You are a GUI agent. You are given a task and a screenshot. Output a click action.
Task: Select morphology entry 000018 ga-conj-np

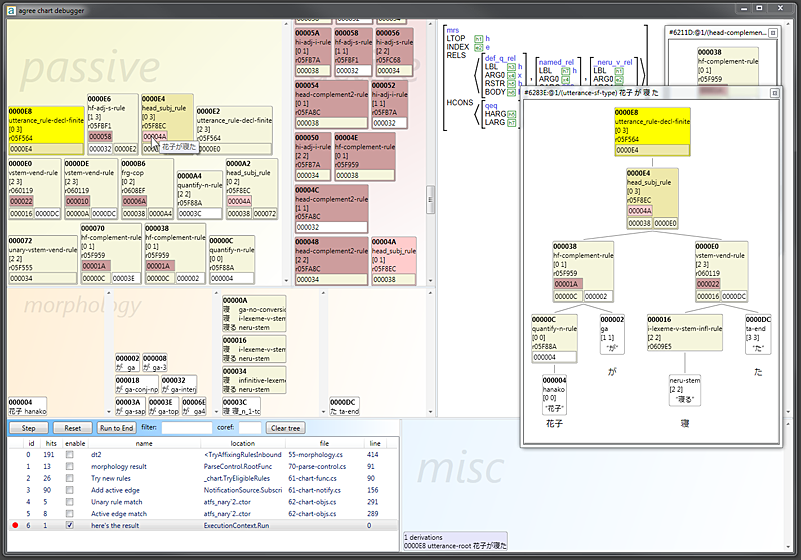(x=136, y=385)
